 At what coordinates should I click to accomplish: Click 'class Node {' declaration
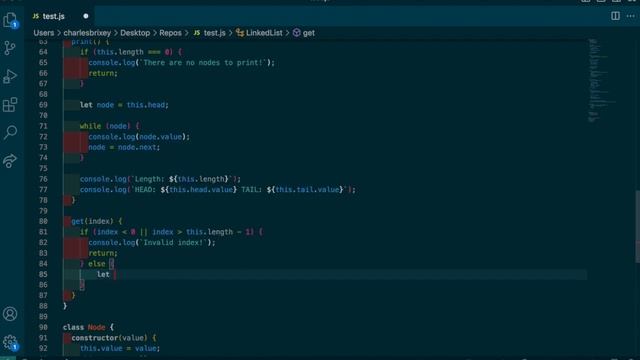coord(89,327)
